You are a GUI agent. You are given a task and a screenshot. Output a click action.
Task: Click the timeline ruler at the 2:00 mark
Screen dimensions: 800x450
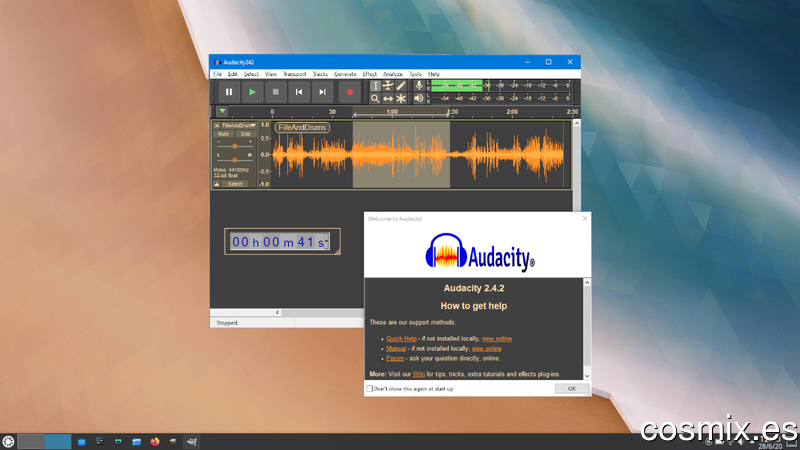coord(512,112)
